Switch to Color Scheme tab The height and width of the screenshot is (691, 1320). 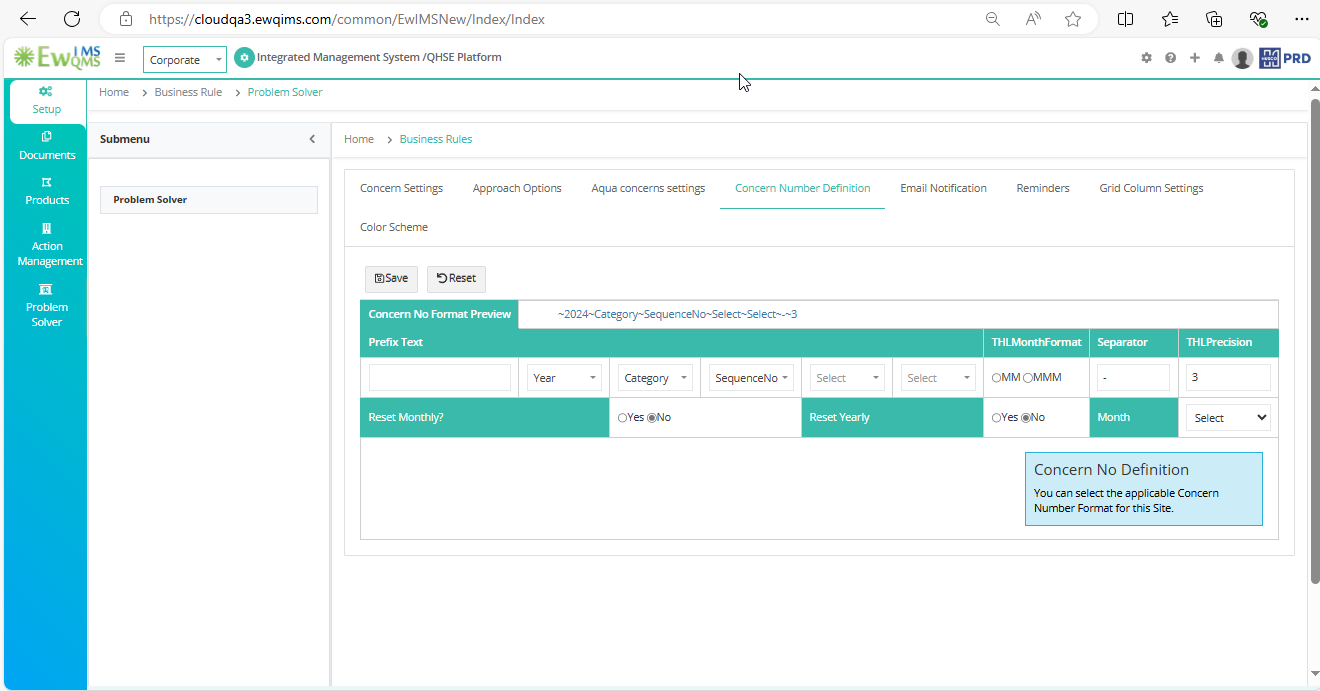tap(394, 227)
